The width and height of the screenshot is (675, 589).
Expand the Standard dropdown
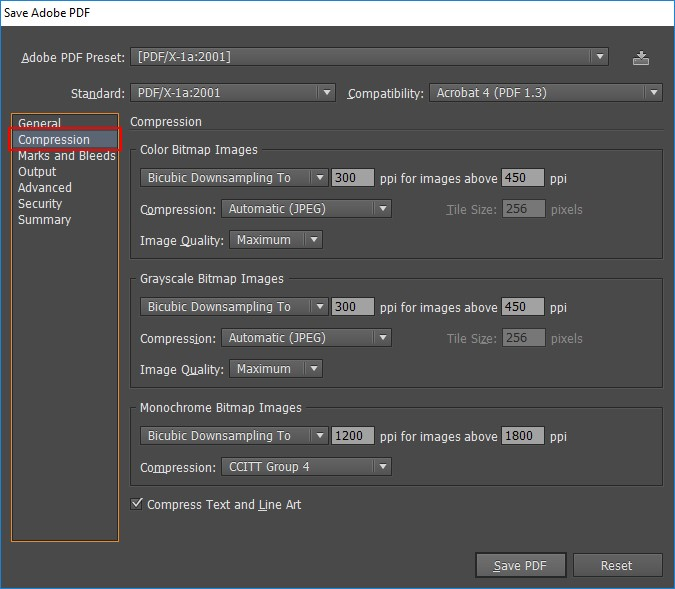point(232,93)
